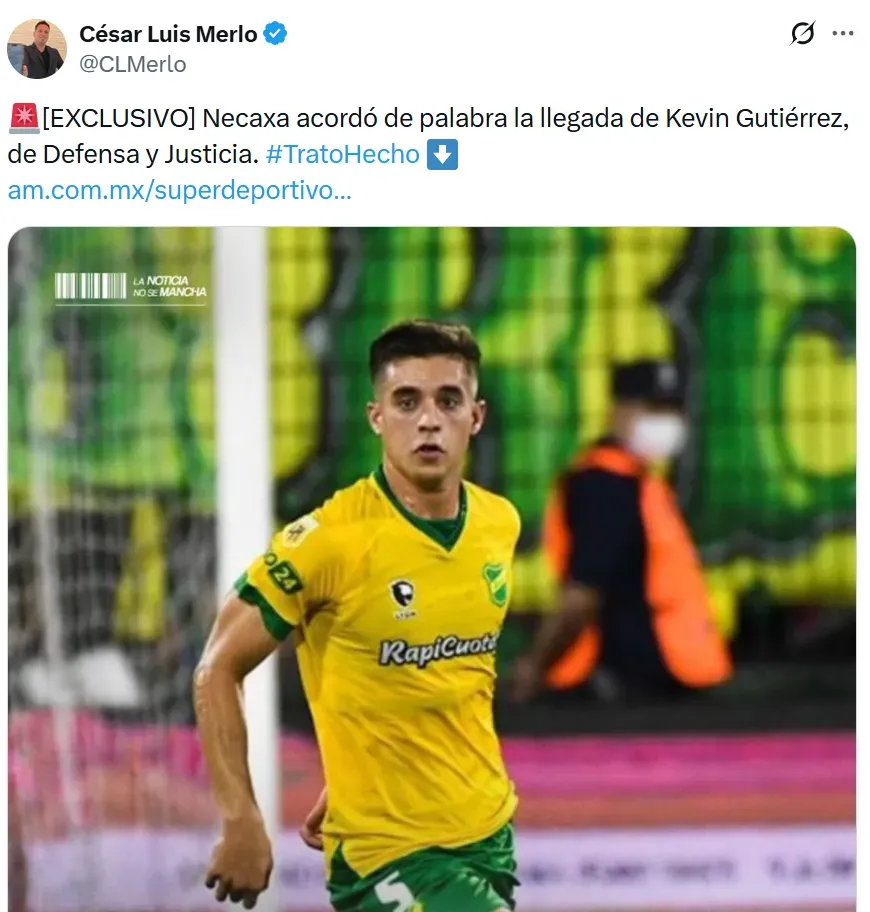Open the #TratoHecho hashtag
The image size is (870, 912).
point(343,154)
